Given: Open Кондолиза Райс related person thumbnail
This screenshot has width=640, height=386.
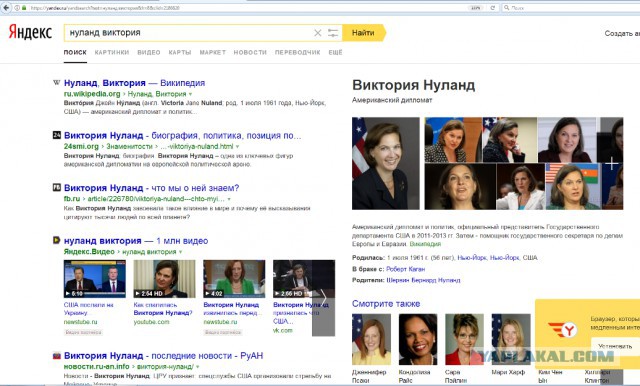Looking at the screenshot, I should point(418,339).
